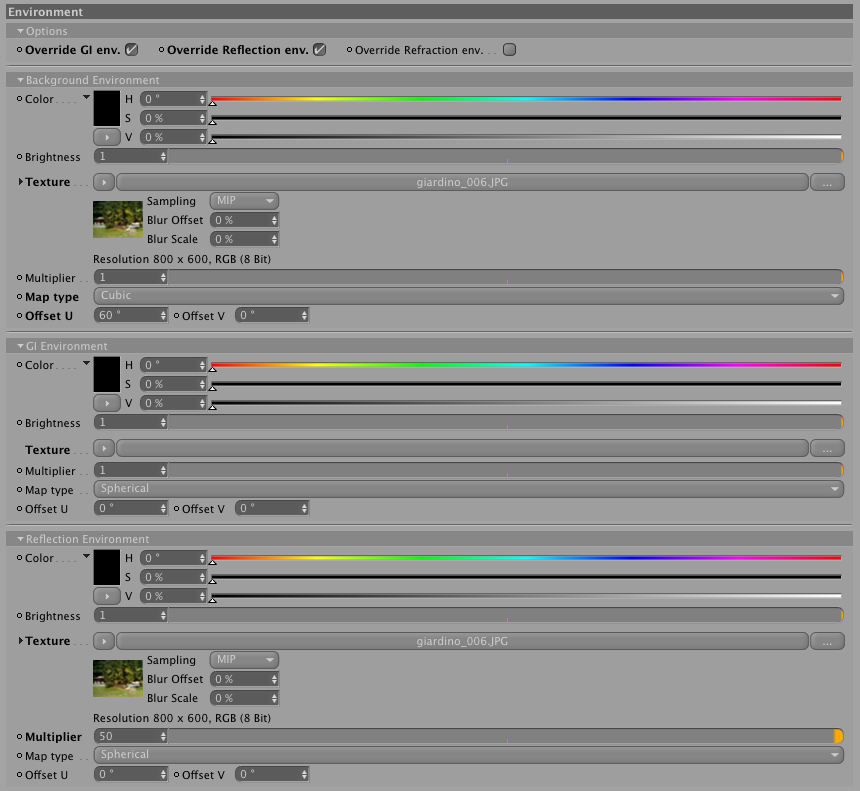Viewport: 860px width, 791px height.
Task: Open GI Map type Spherical dropdown
Action: (468, 489)
